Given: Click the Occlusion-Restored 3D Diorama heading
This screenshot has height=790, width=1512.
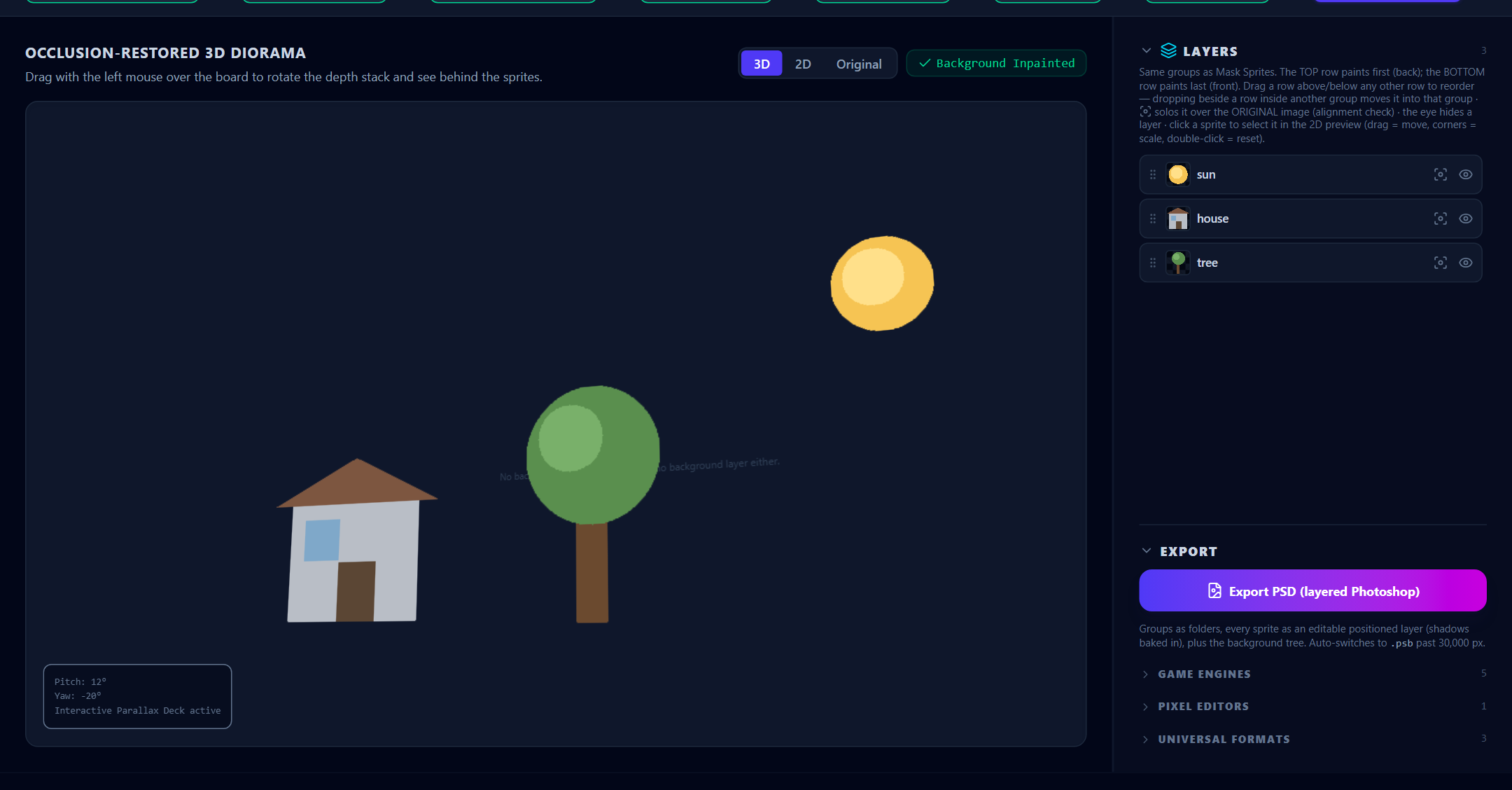Looking at the screenshot, I should tap(165, 53).
